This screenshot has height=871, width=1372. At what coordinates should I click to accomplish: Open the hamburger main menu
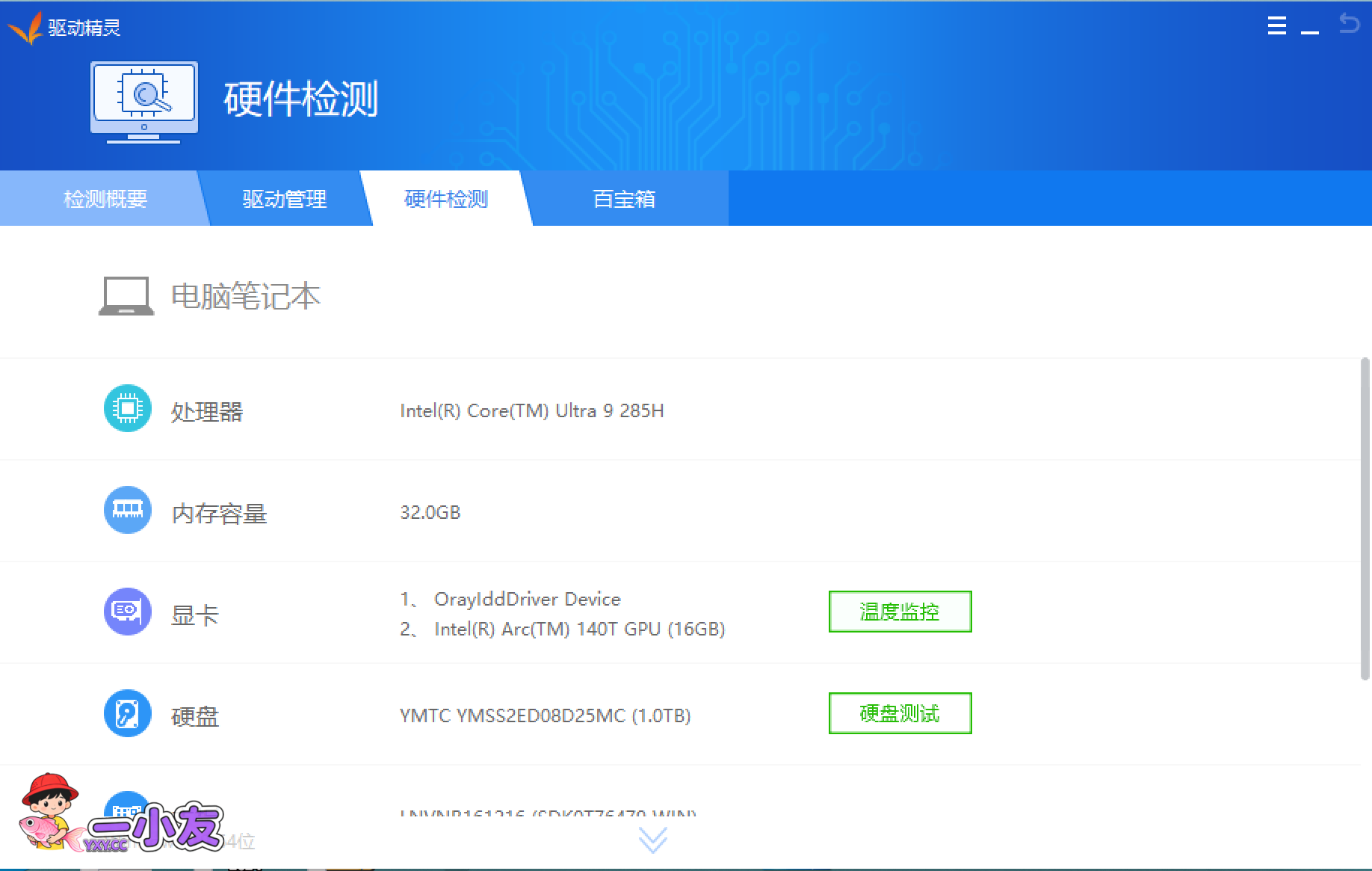tap(1277, 26)
